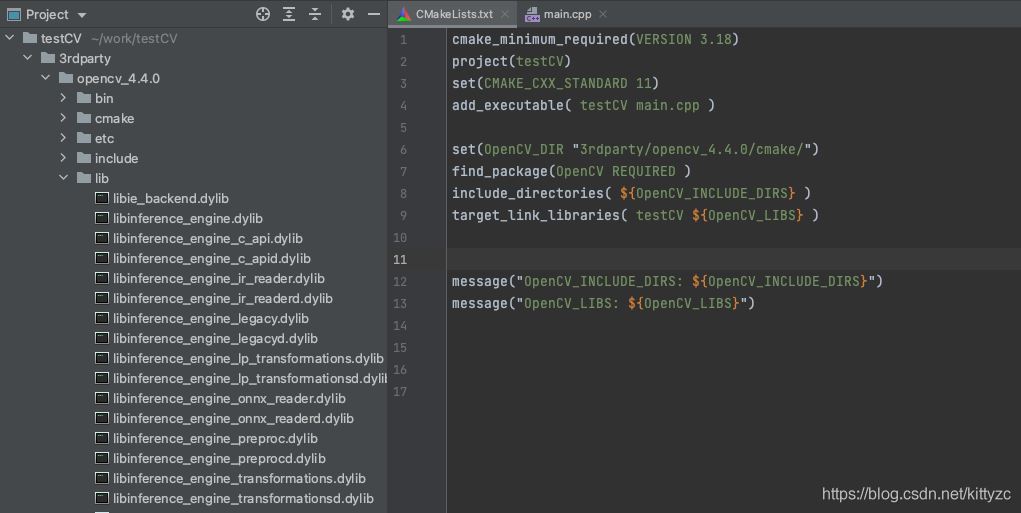Click CMAKE_CXX_STANDARD in set line
1021x513 pixels.
click(555, 83)
